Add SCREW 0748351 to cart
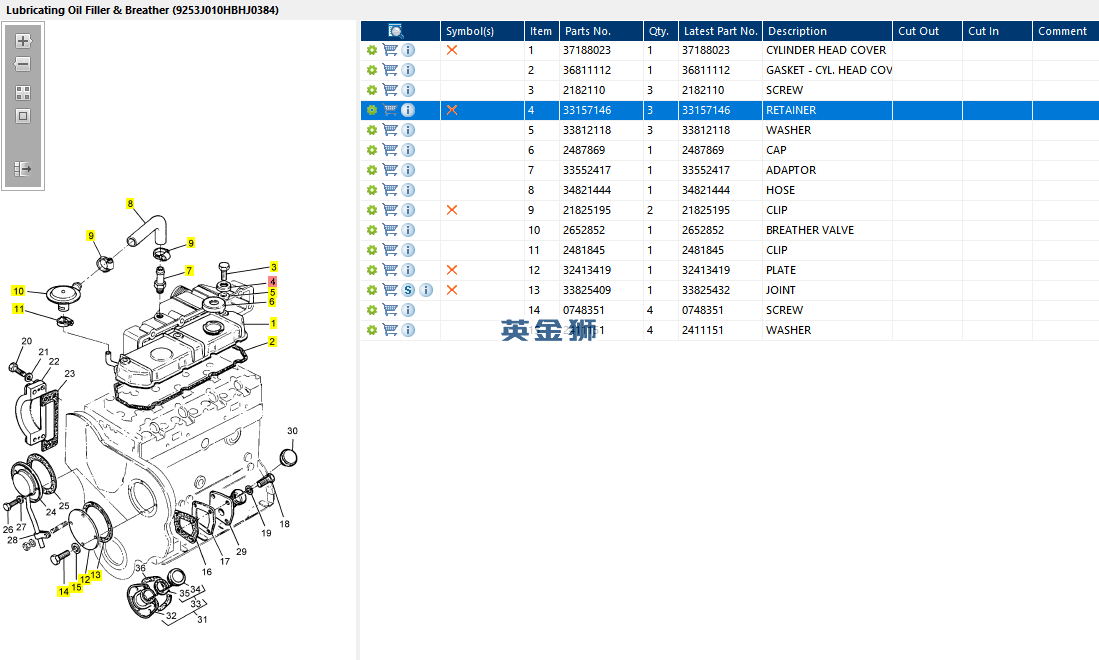 [390, 310]
